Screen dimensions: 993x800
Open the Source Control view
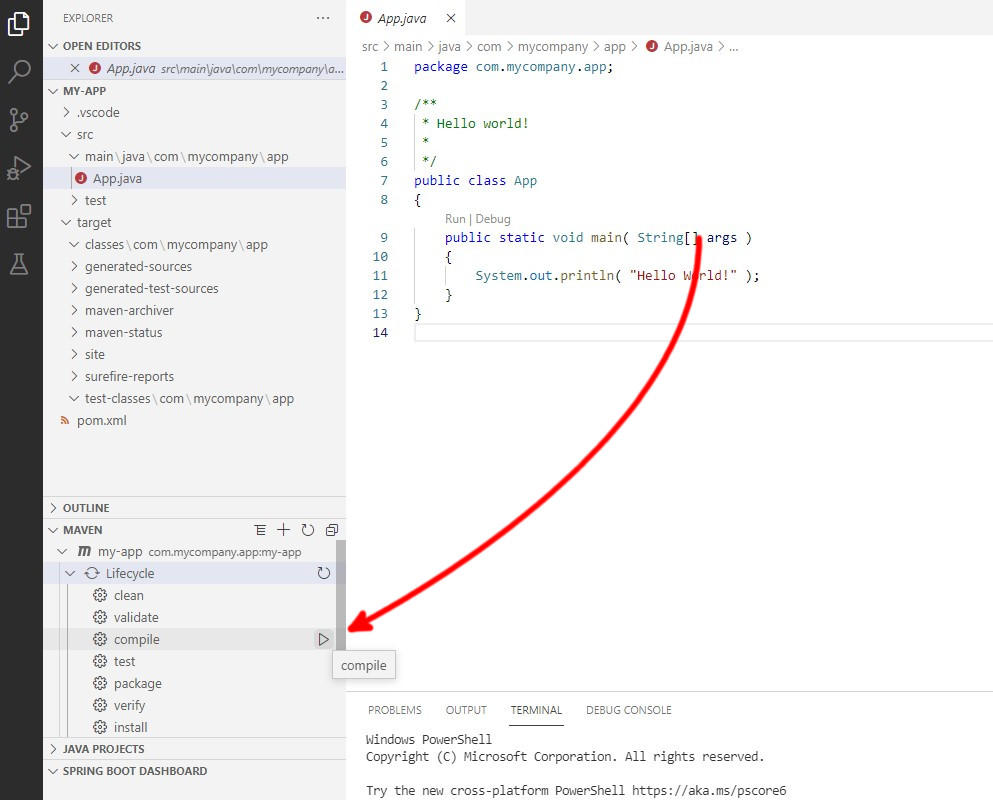coord(19,120)
